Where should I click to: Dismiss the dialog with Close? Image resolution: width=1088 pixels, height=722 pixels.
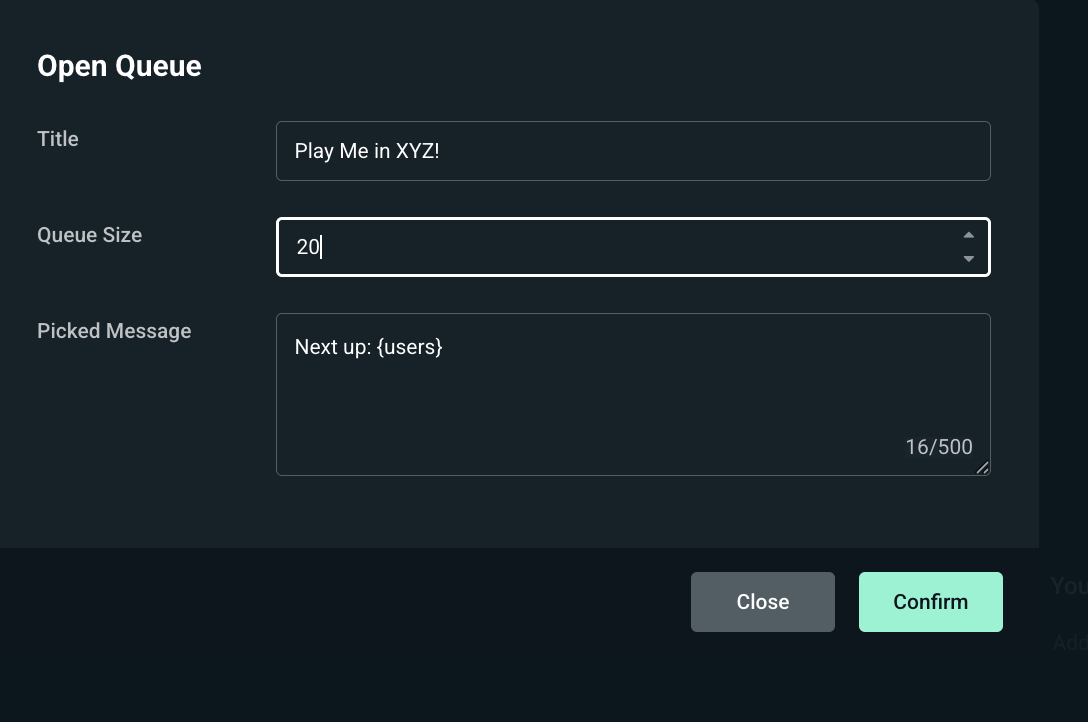(x=762, y=601)
